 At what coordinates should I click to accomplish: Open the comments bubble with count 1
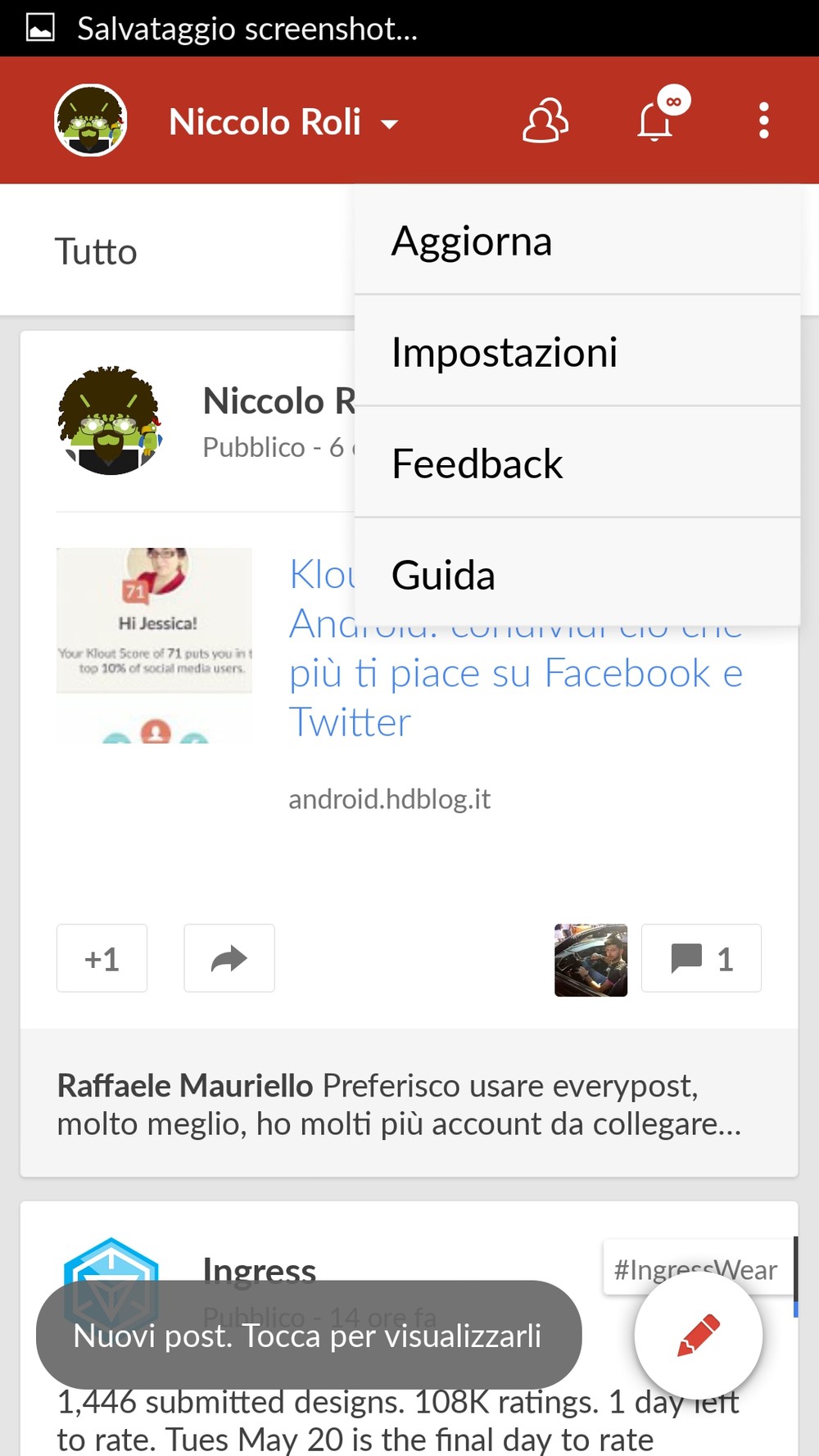pos(701,958)
